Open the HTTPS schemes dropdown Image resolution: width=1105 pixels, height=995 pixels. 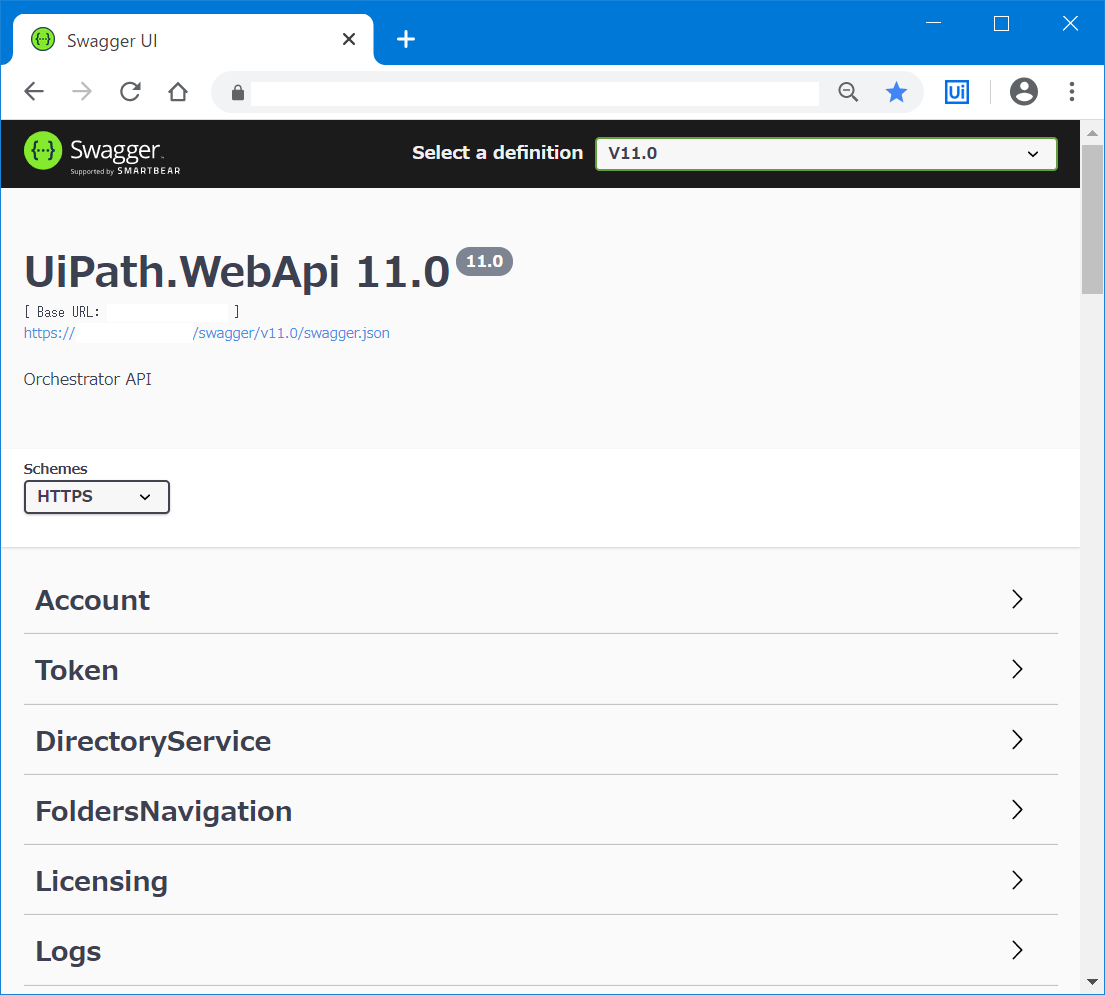(97, 497)
